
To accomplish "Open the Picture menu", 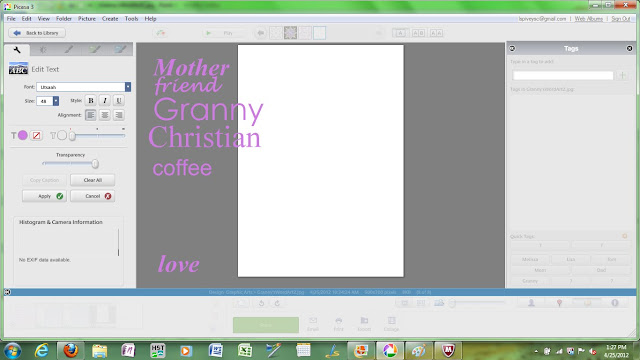I will point(87,19).
